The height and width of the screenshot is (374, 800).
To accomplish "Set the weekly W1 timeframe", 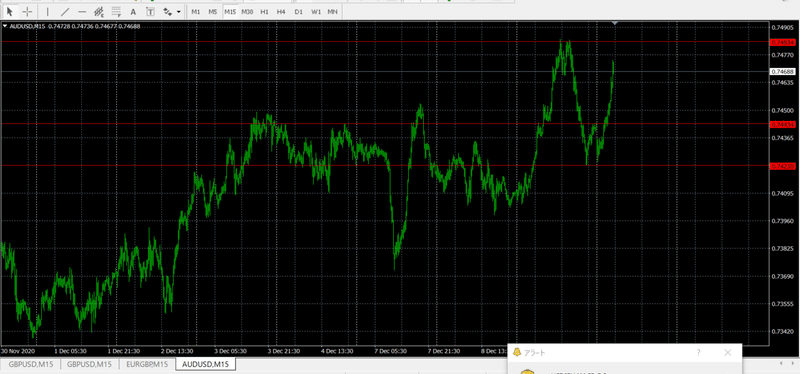I will 316,11.
